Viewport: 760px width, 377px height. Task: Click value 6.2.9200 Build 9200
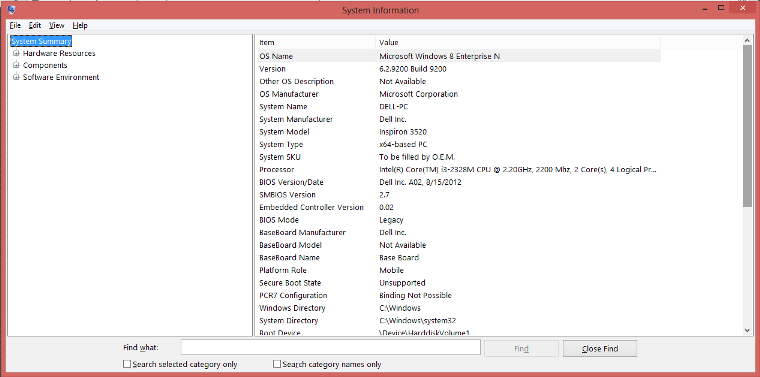pos(412,69)
